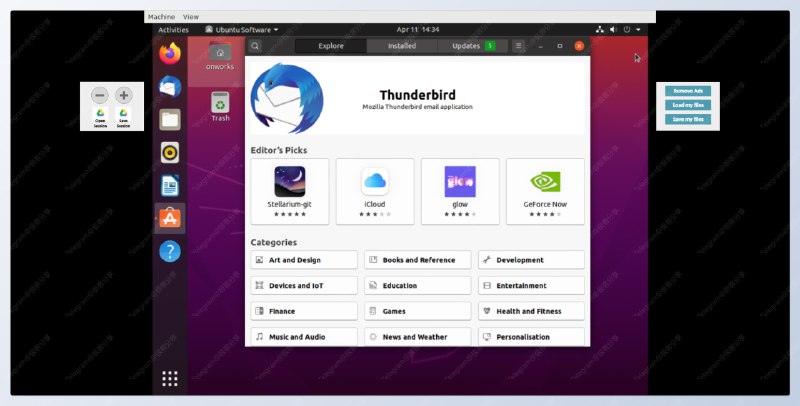Screen dimensions: 800x406
Task: Open the Machine menu
Action: [160, 17]
